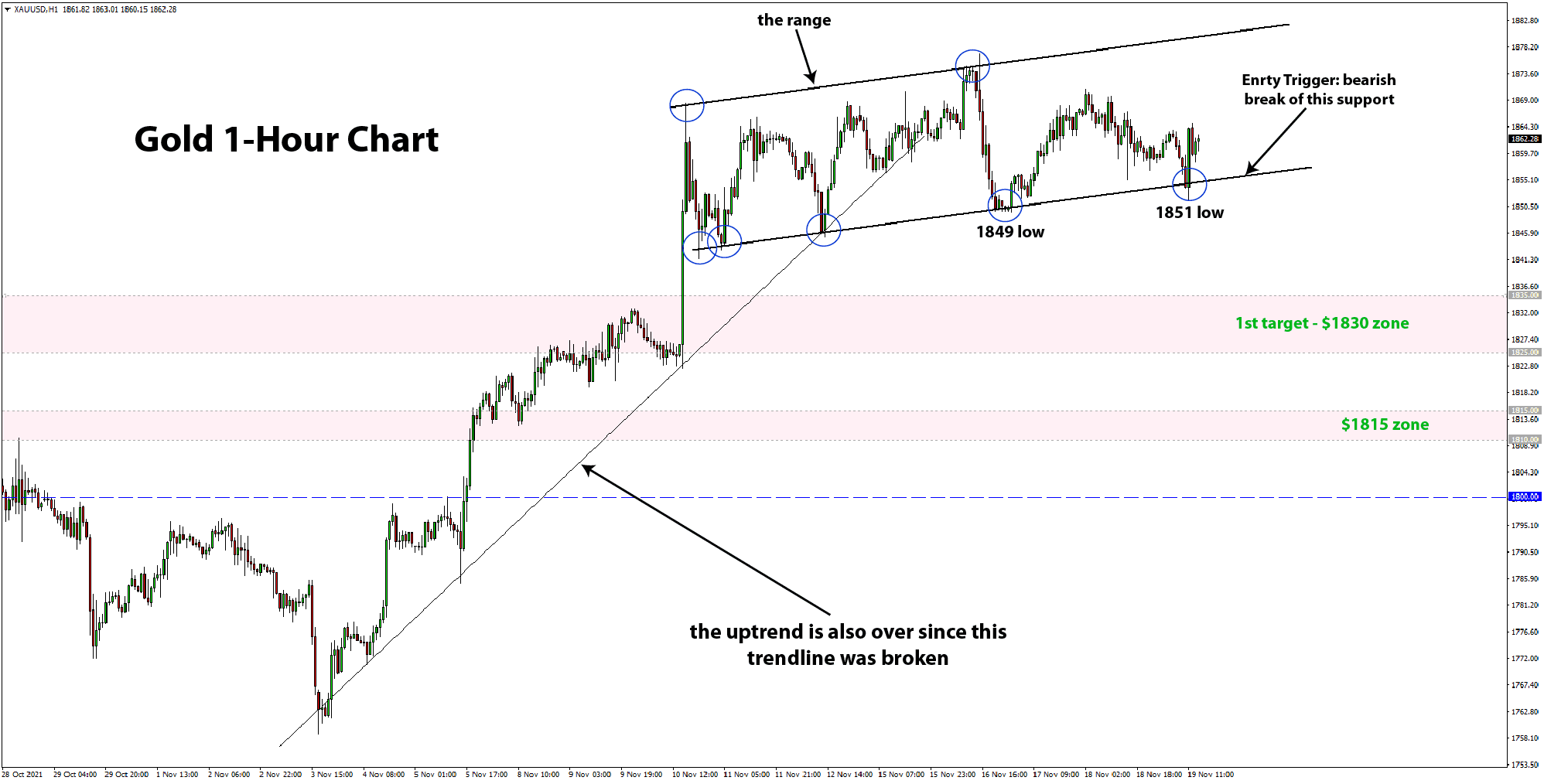1544x784 pixels.
Task: Click 1882.80 on the price axis
Action: coord(1525,21)
